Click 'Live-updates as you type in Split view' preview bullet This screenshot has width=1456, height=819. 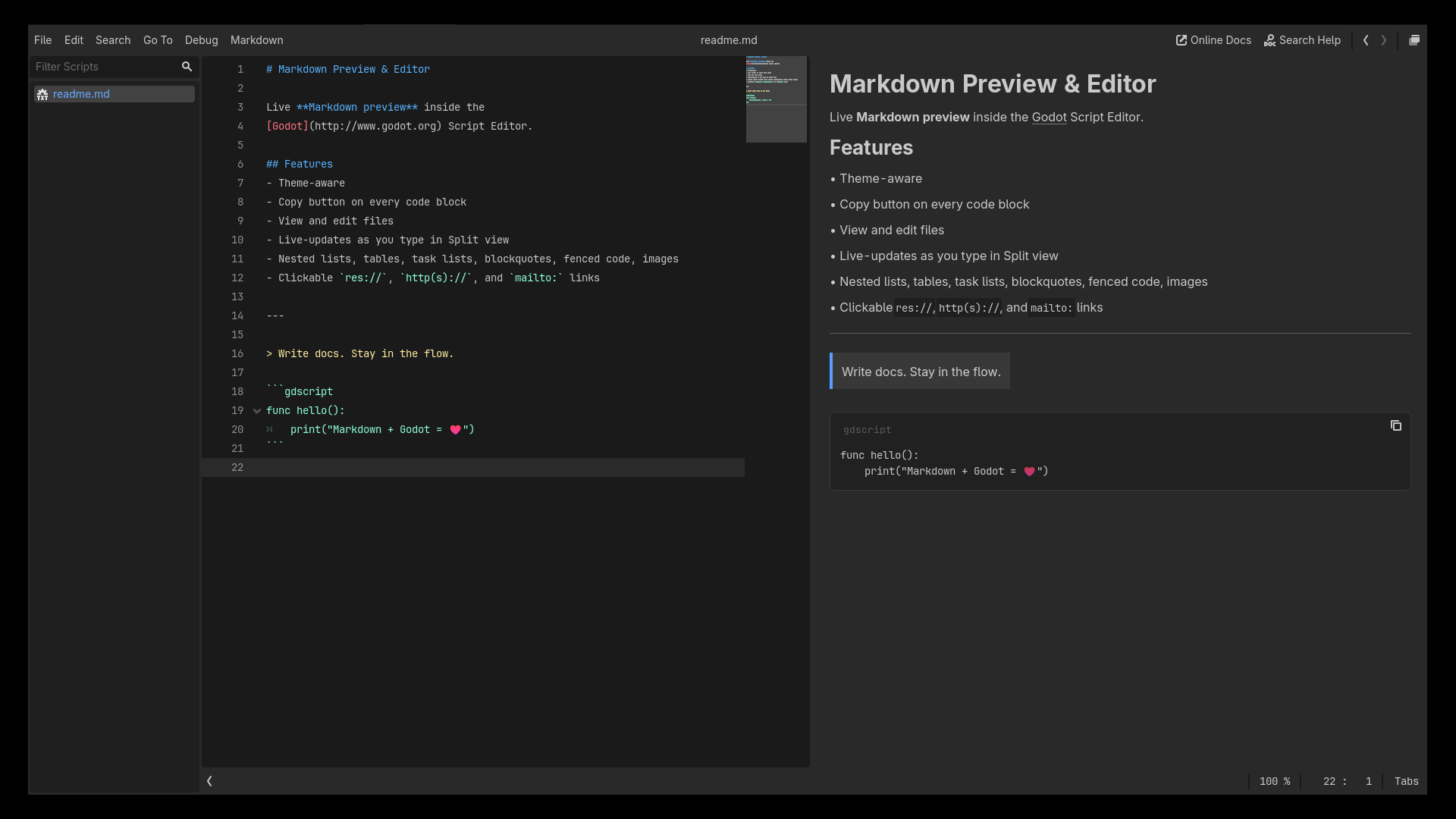(949, 256)
